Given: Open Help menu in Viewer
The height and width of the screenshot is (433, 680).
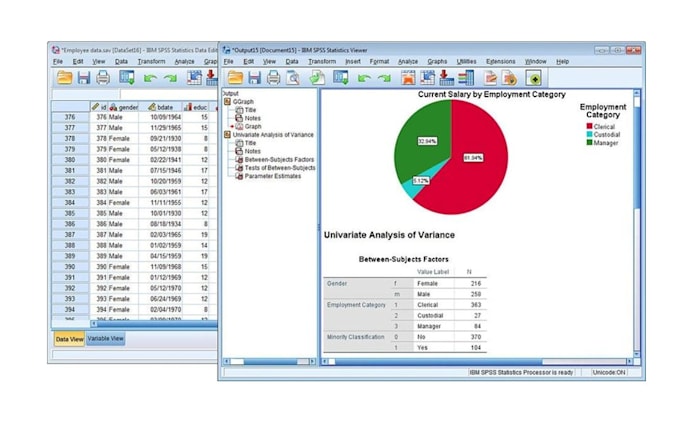Looking at the screenshot, I should (562, 62).
